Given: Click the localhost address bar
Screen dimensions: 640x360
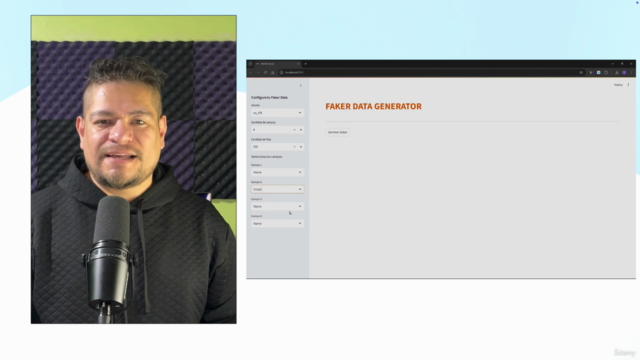Looking at the screenshot, I should click(431, 72).
